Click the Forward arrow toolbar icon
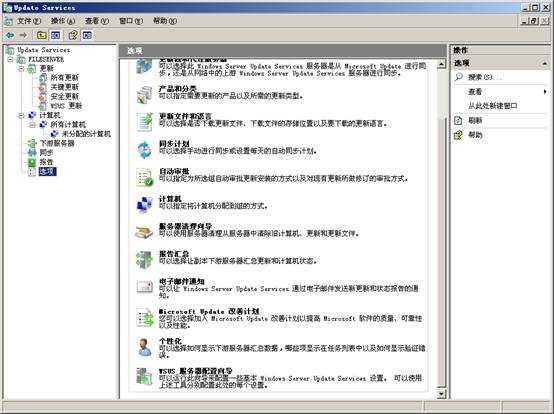 pyautogui.click(x=23, y=35)
